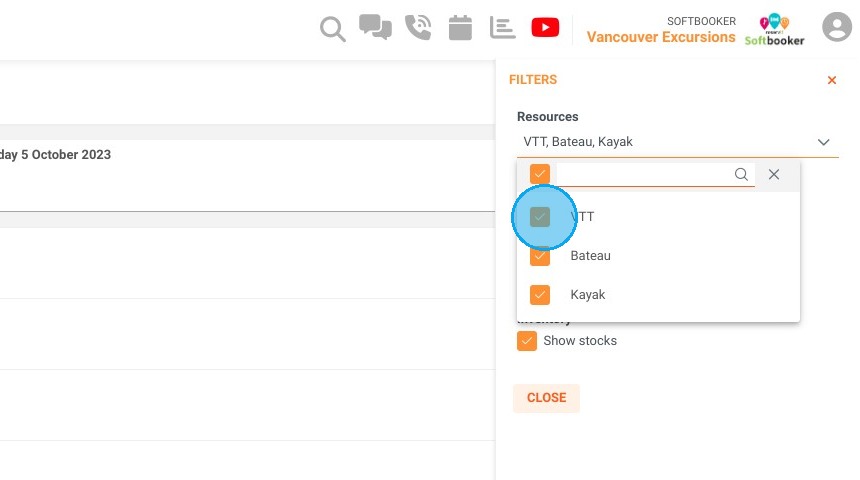Image resolution: width=860 pixels, height=480 pixels.
Task: Uncheck the Bateau resource checkbox
Action: [x=540, y=256]
